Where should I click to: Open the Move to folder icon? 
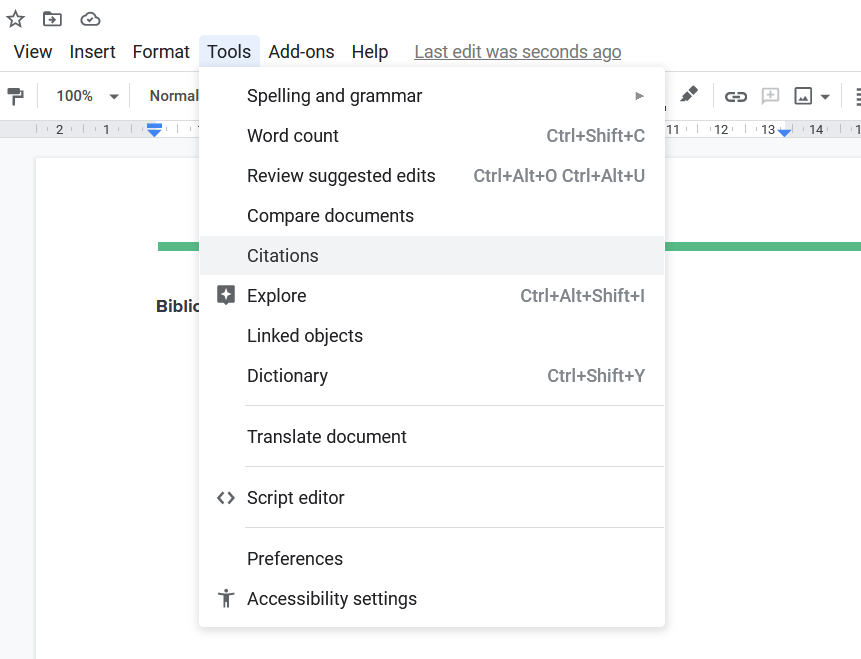52,18
